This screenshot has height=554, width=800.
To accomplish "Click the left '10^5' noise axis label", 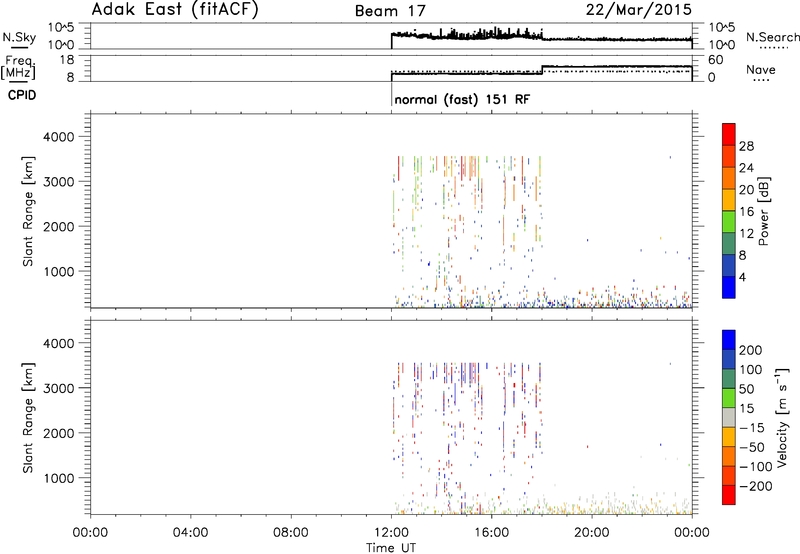I will (x=62, y=27).
